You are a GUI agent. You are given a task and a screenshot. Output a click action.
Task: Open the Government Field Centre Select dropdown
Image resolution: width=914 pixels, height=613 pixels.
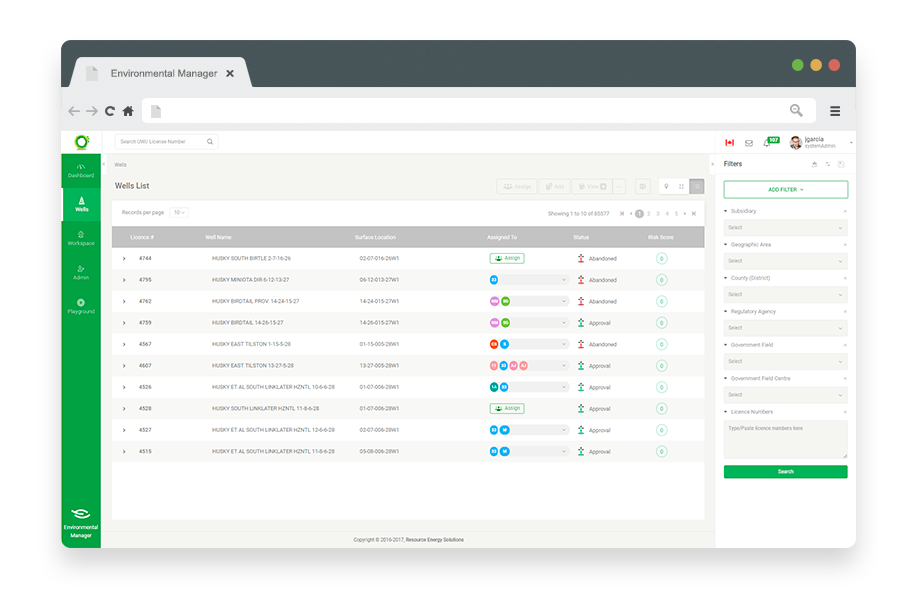coord(785,395)
